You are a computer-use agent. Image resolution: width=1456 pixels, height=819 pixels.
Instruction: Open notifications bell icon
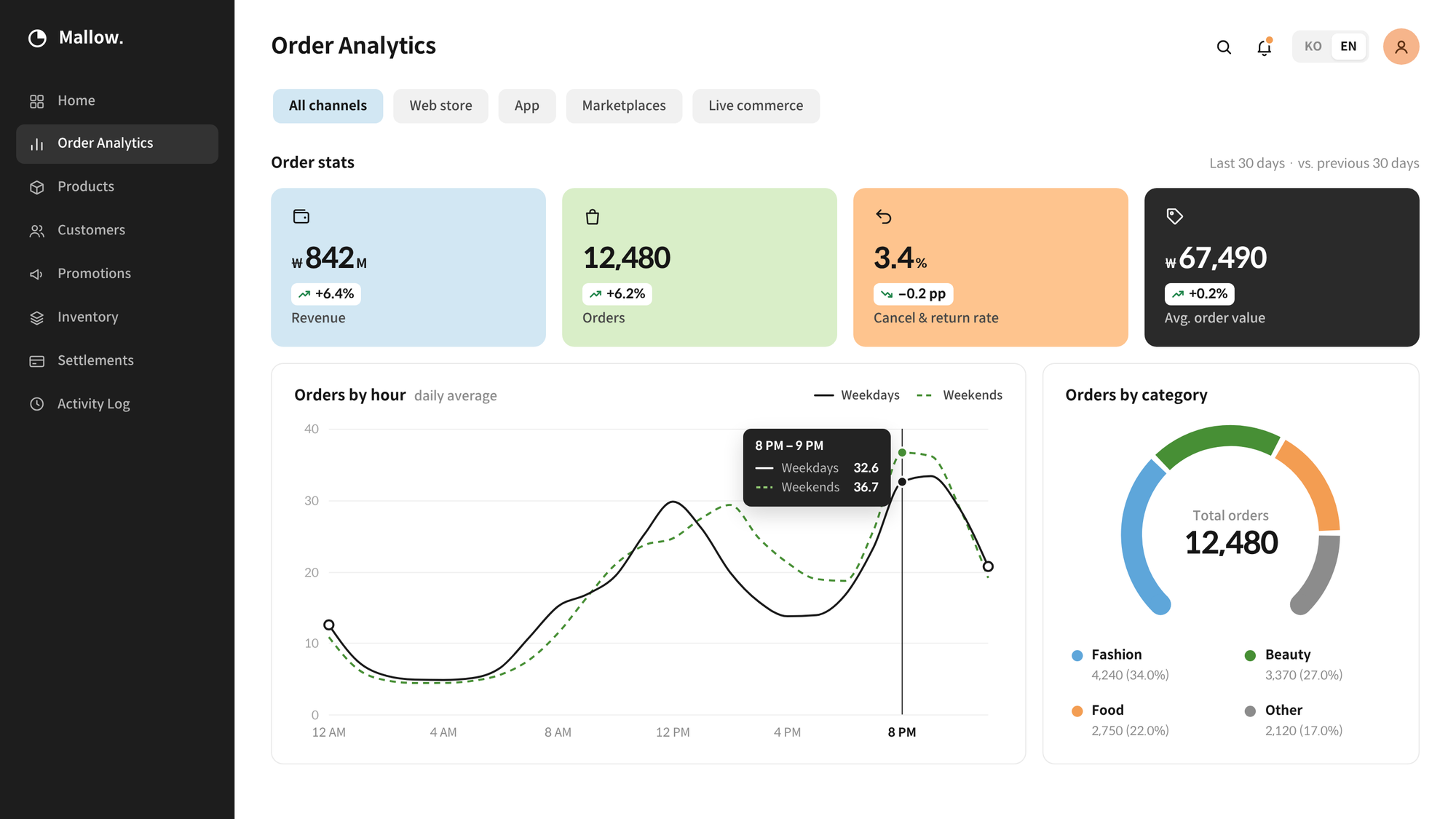1265,47
